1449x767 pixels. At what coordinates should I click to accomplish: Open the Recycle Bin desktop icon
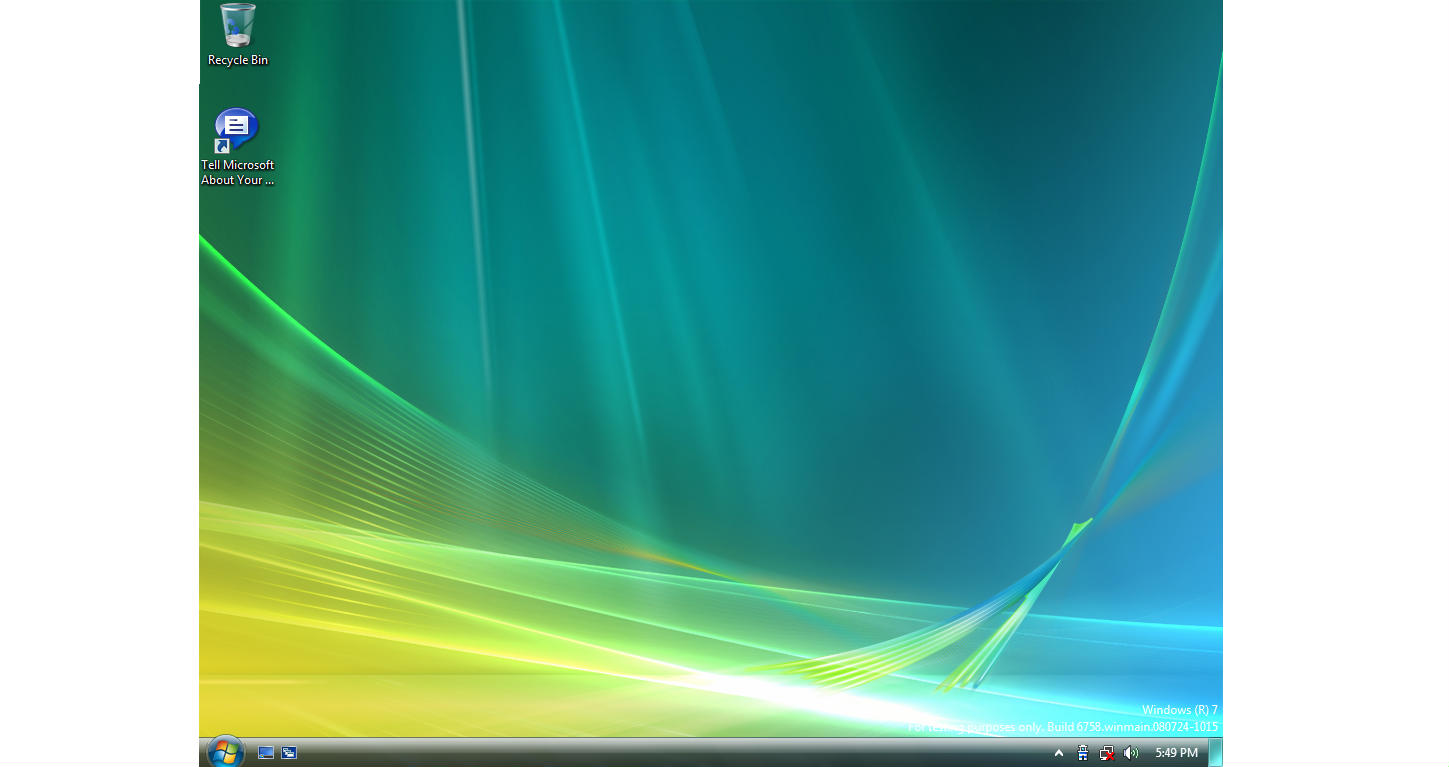click(x=238, y=34)
